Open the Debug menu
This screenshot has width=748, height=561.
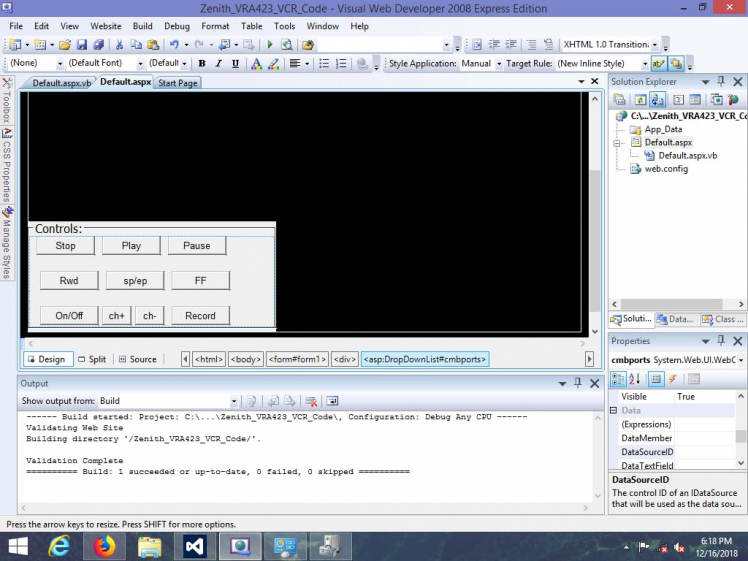(177, 26)
